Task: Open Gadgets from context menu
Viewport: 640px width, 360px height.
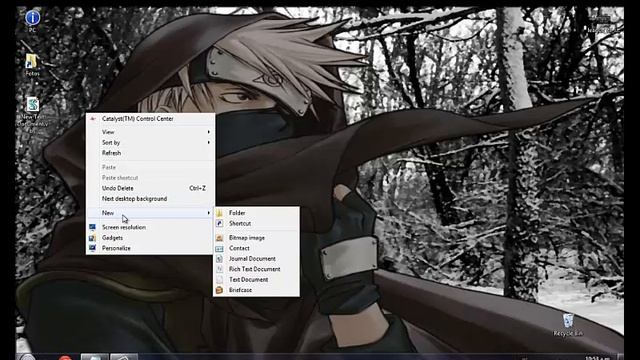Action: coord(150,238)
